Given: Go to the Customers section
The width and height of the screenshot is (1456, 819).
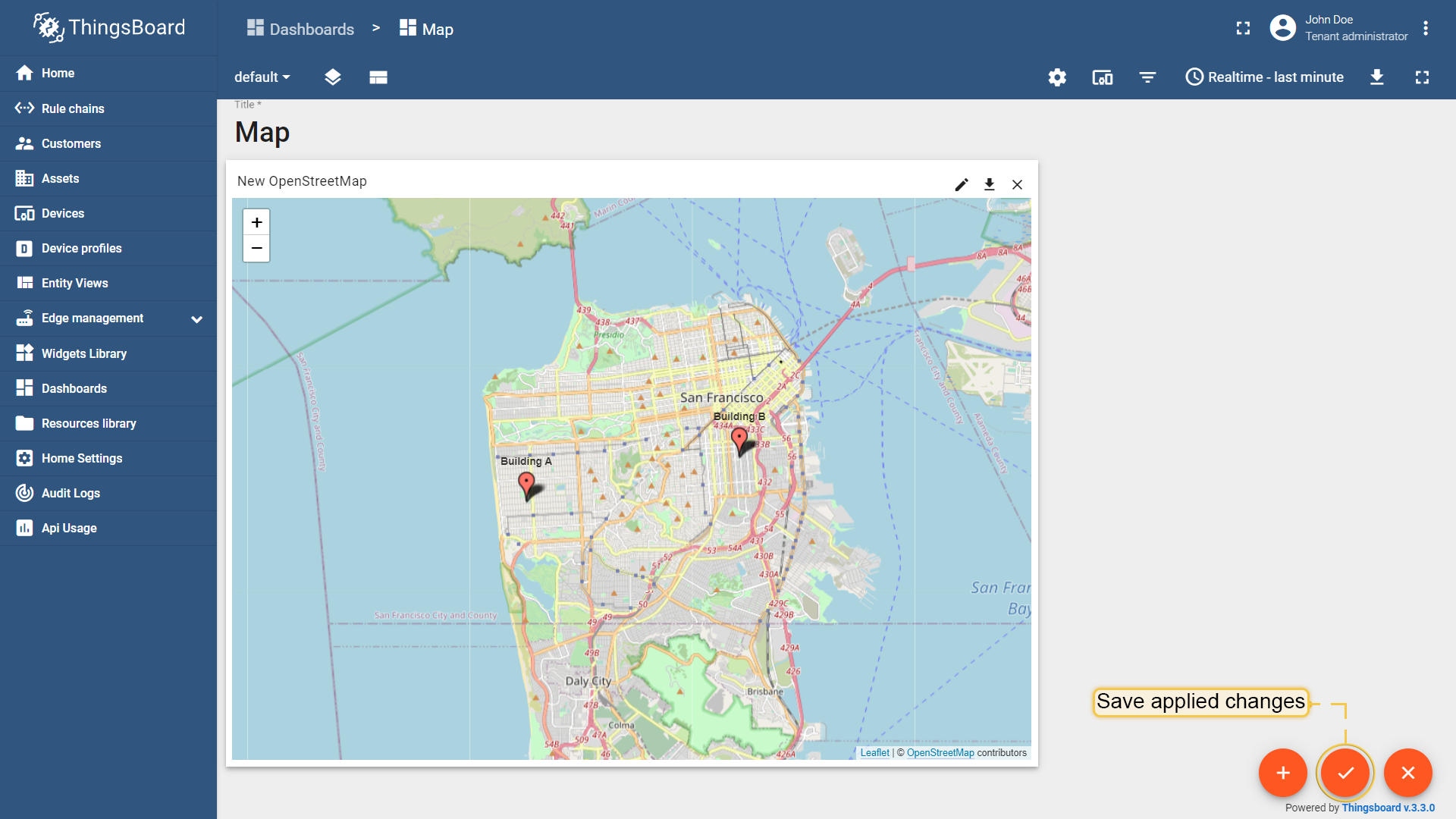Looking at the screenshot, I should click(x=108, y=143).
